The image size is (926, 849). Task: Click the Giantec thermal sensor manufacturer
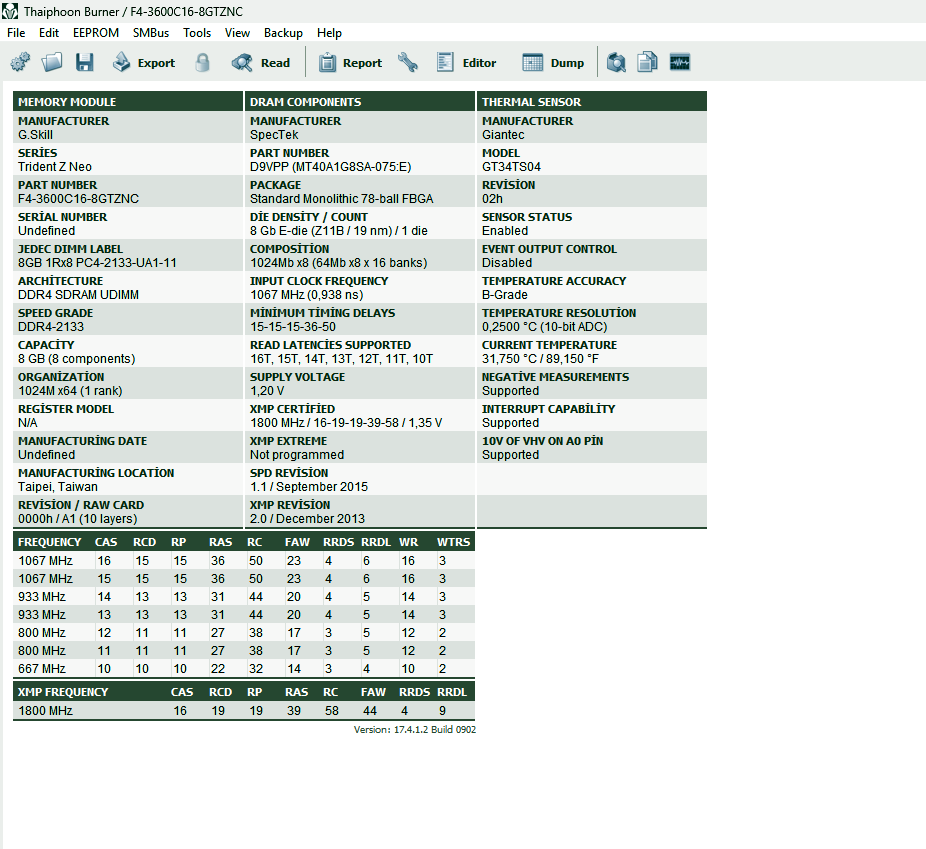point(503,135)
